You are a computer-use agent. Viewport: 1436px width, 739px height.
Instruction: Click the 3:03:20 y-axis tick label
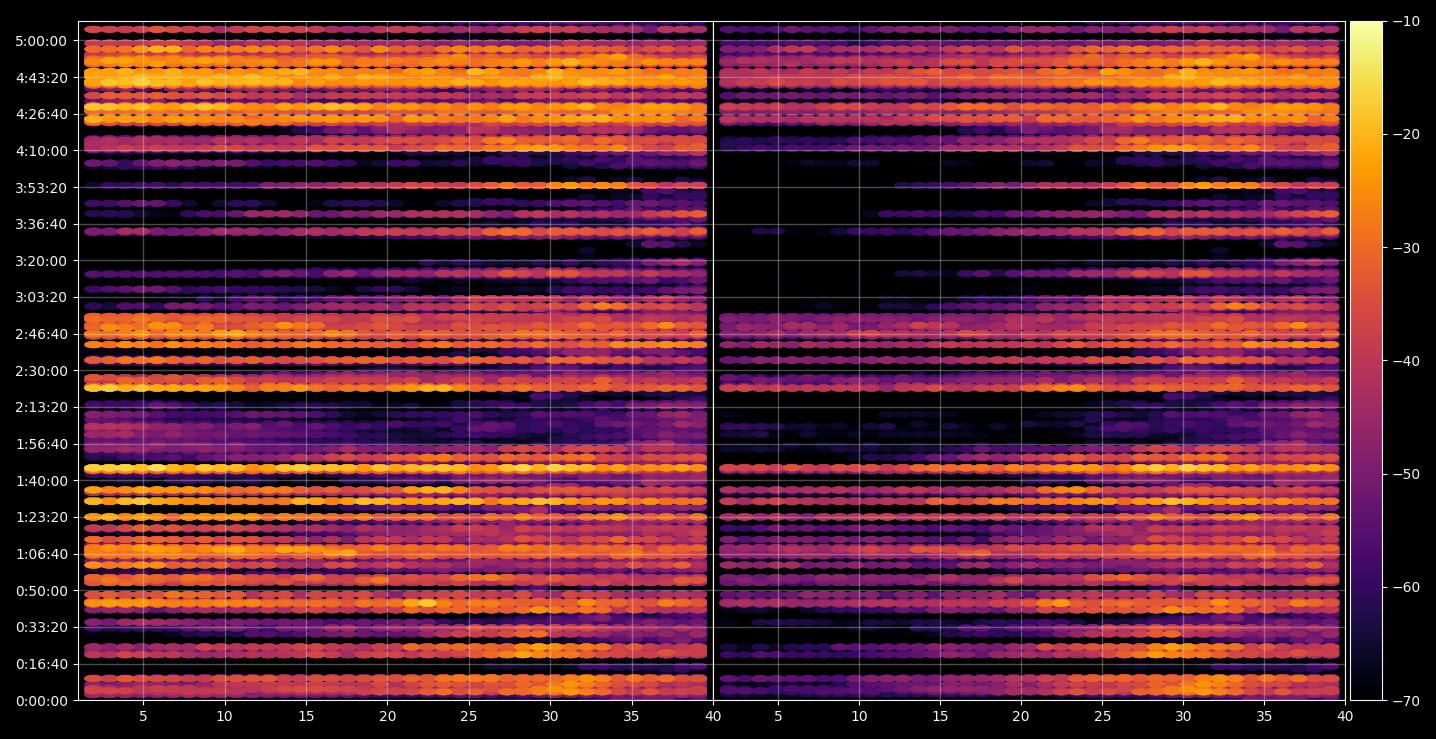(x=41, y=297)
